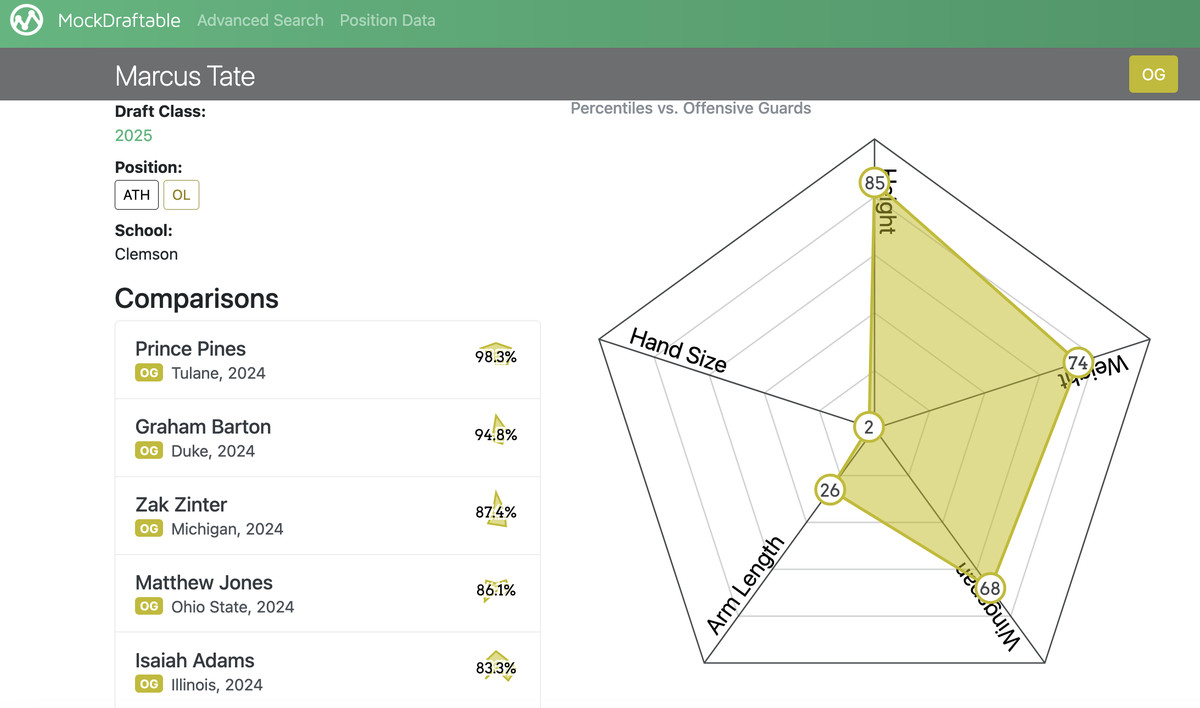
Task: Click the OG position button in header
Action: point(1153,74)
